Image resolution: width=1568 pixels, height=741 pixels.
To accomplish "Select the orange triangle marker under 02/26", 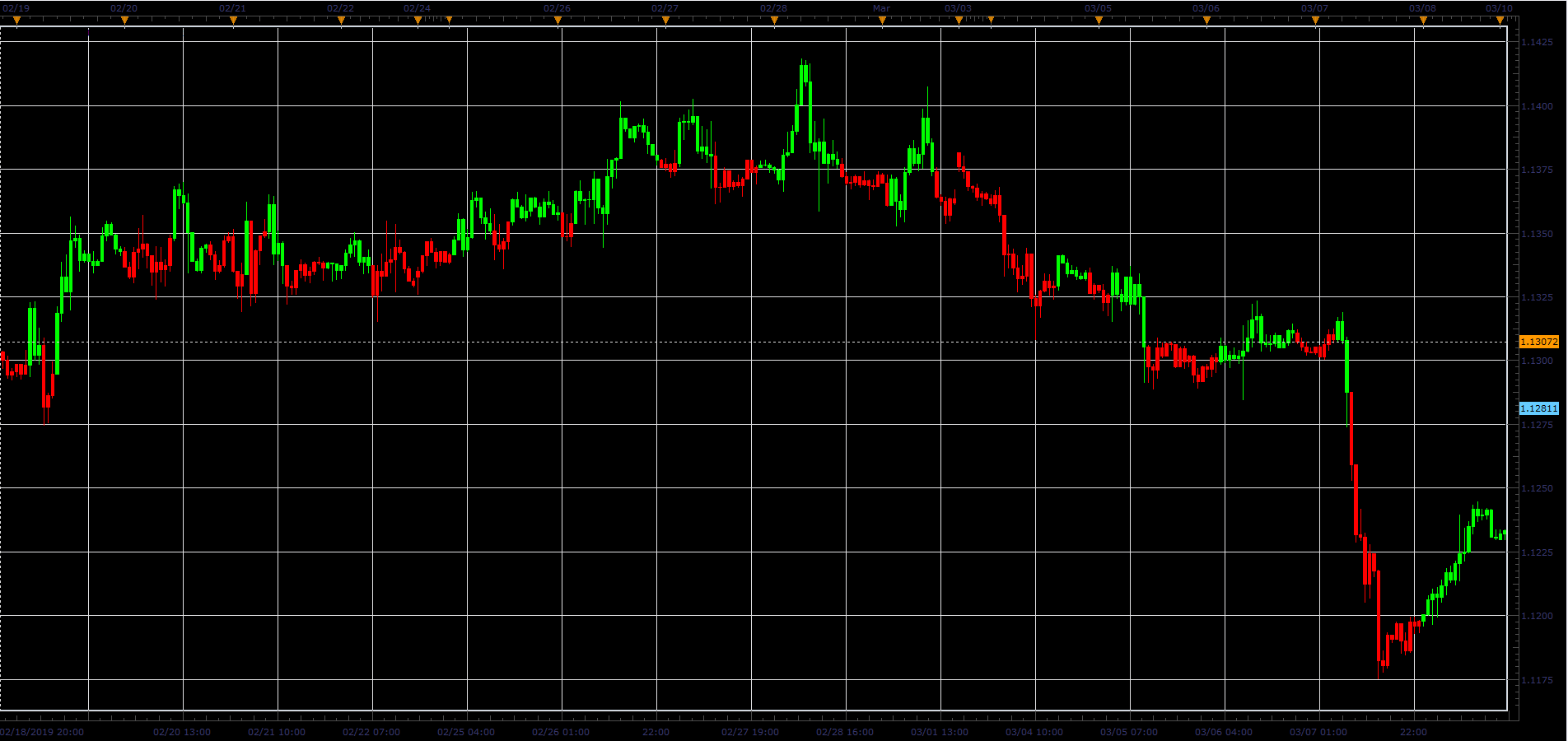I will (558, 21).
